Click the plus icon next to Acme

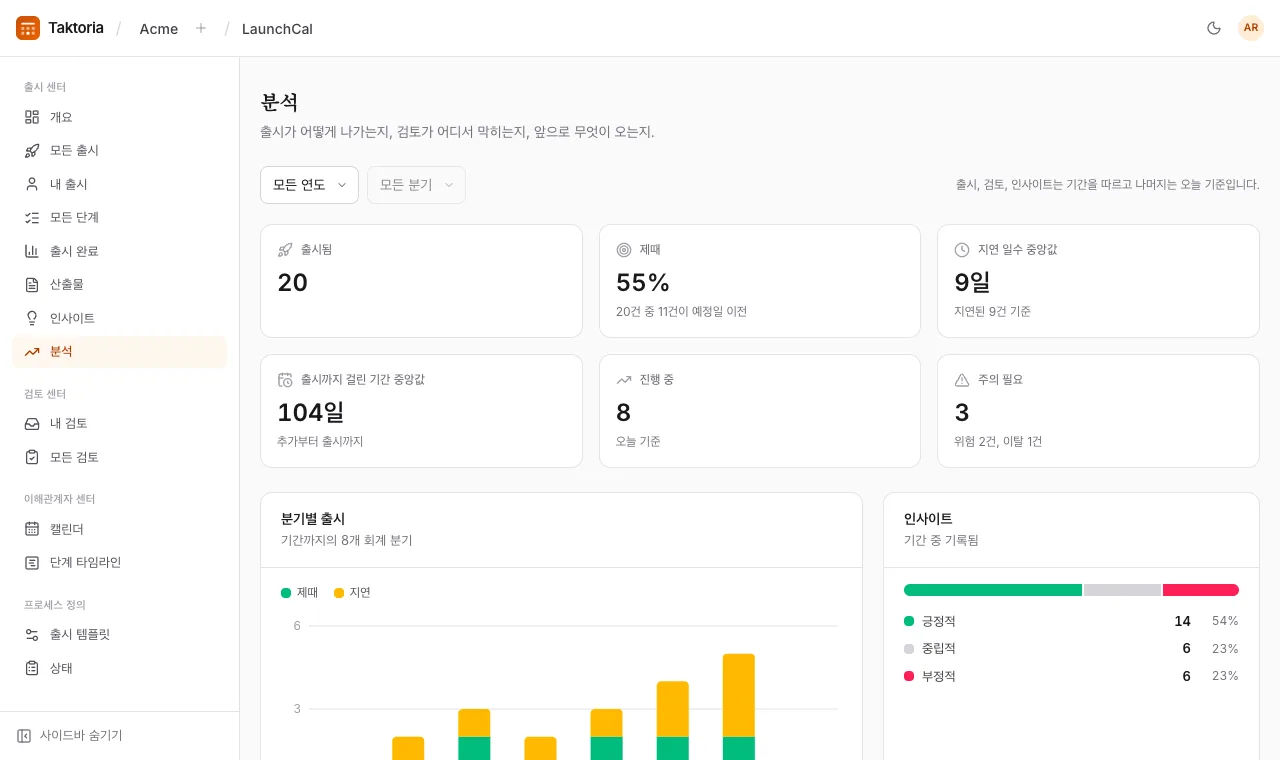[201, 28]
